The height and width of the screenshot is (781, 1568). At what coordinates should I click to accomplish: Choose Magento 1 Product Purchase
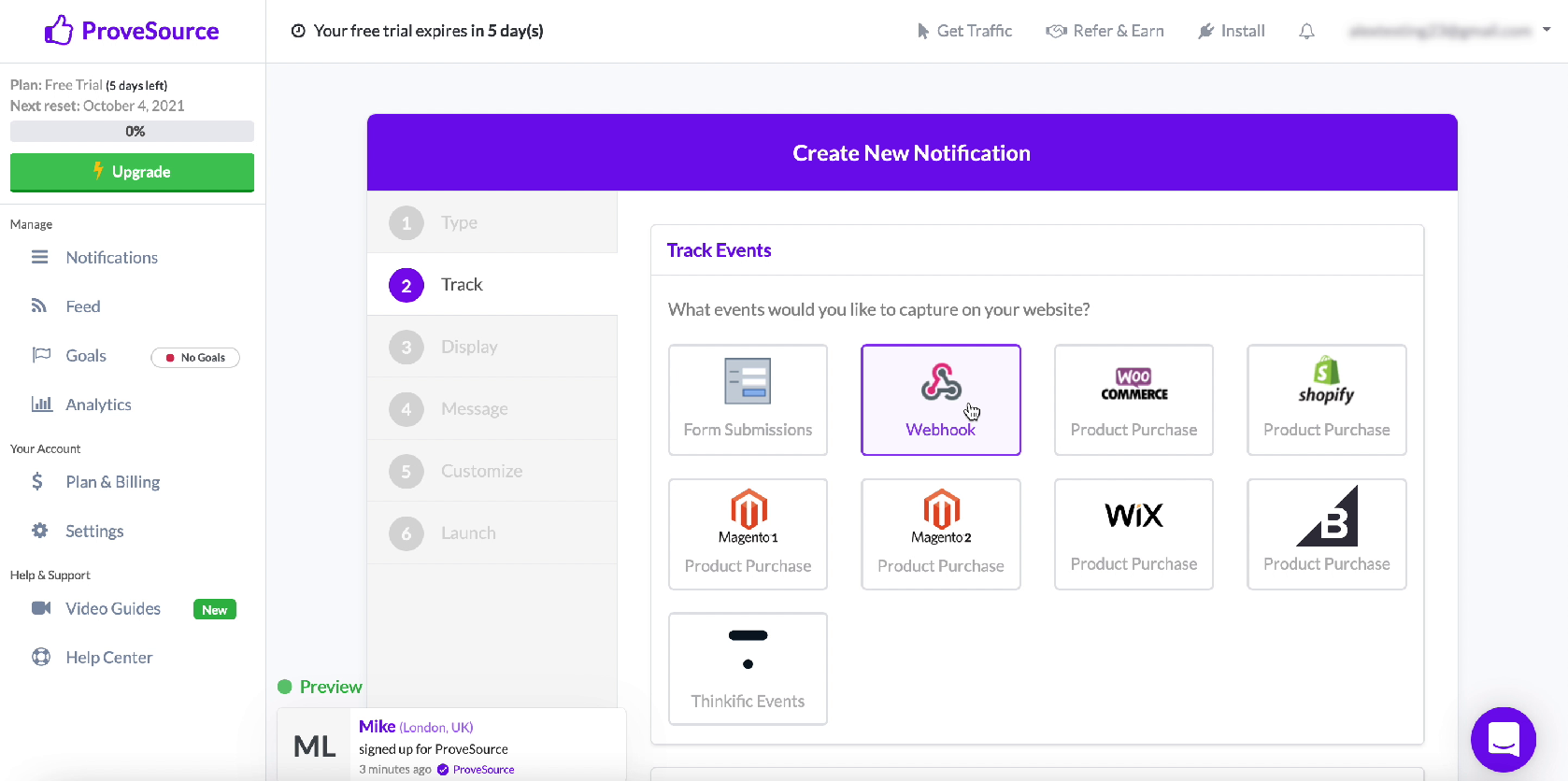tap(748, 534)
